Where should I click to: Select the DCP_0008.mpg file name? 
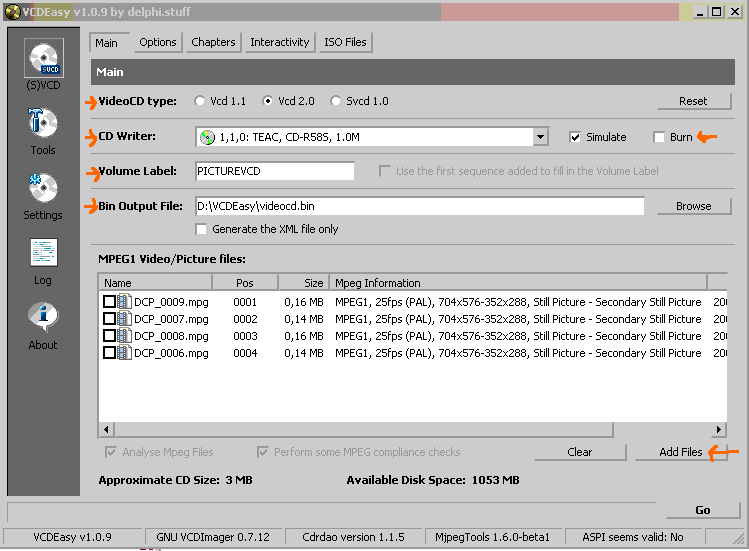pos(171,336)
